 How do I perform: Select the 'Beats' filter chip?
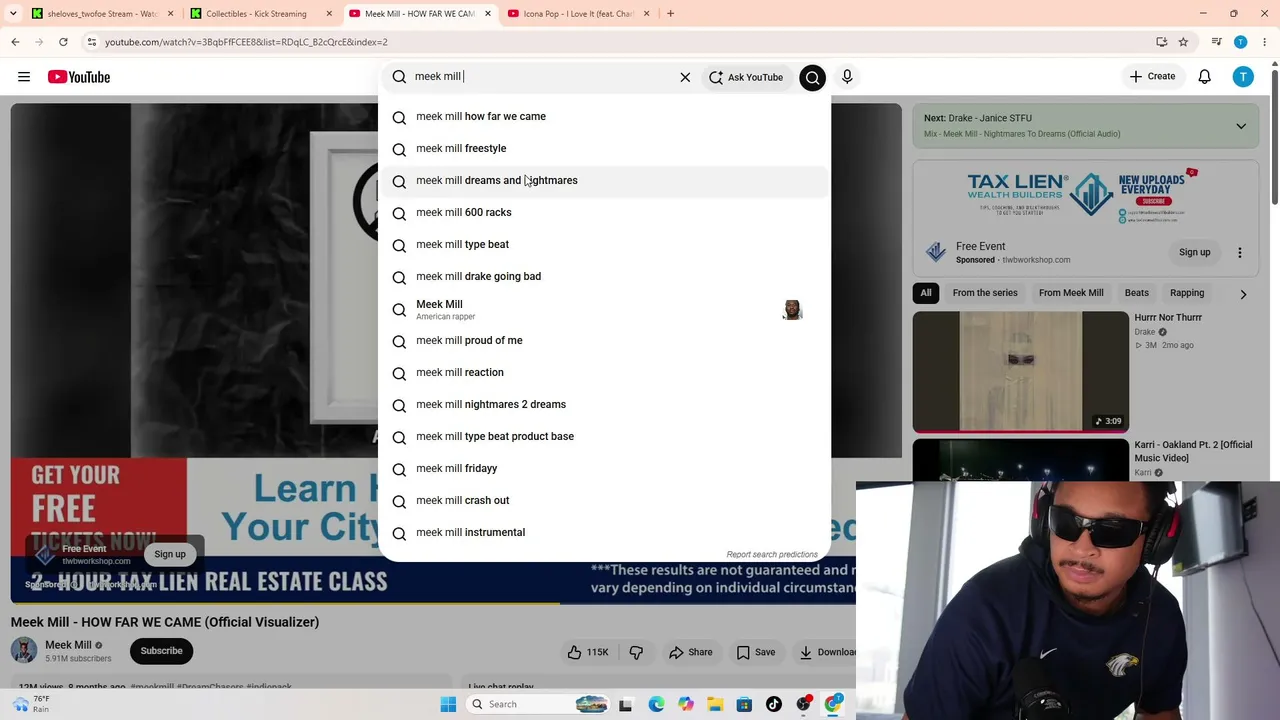pyautogui.click(x=1137, y=293)
